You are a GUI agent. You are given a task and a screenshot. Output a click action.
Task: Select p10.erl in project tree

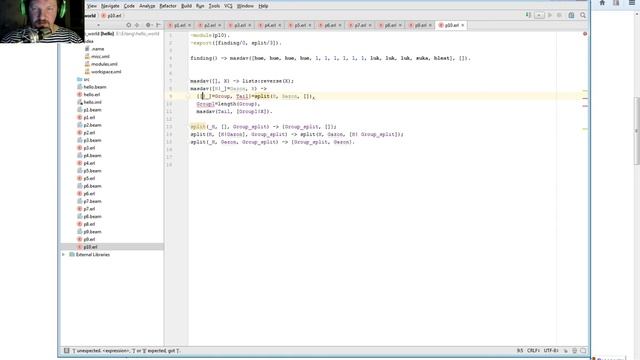90,247
